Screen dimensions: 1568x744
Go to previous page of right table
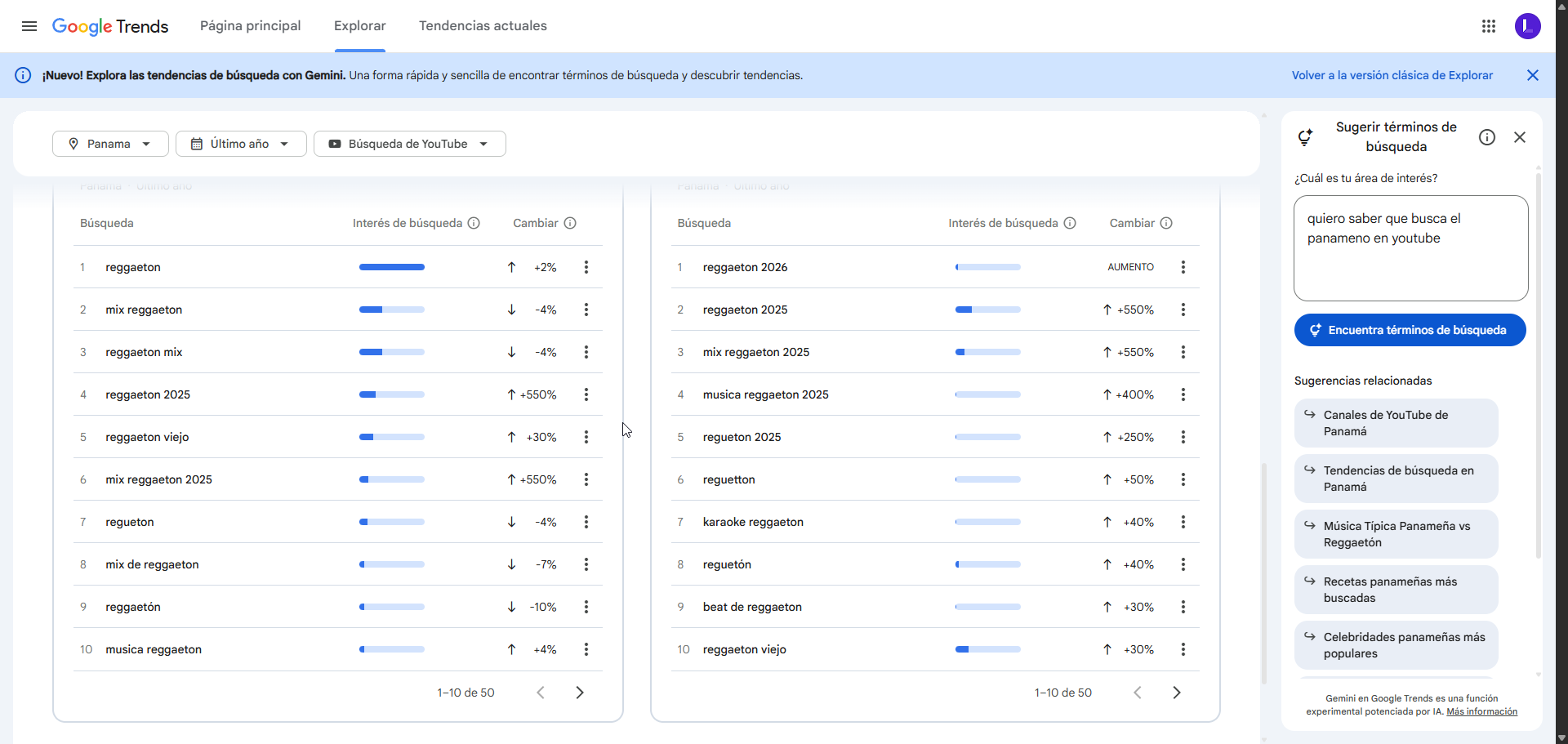pyautogui.click(x=1138, y=693)
